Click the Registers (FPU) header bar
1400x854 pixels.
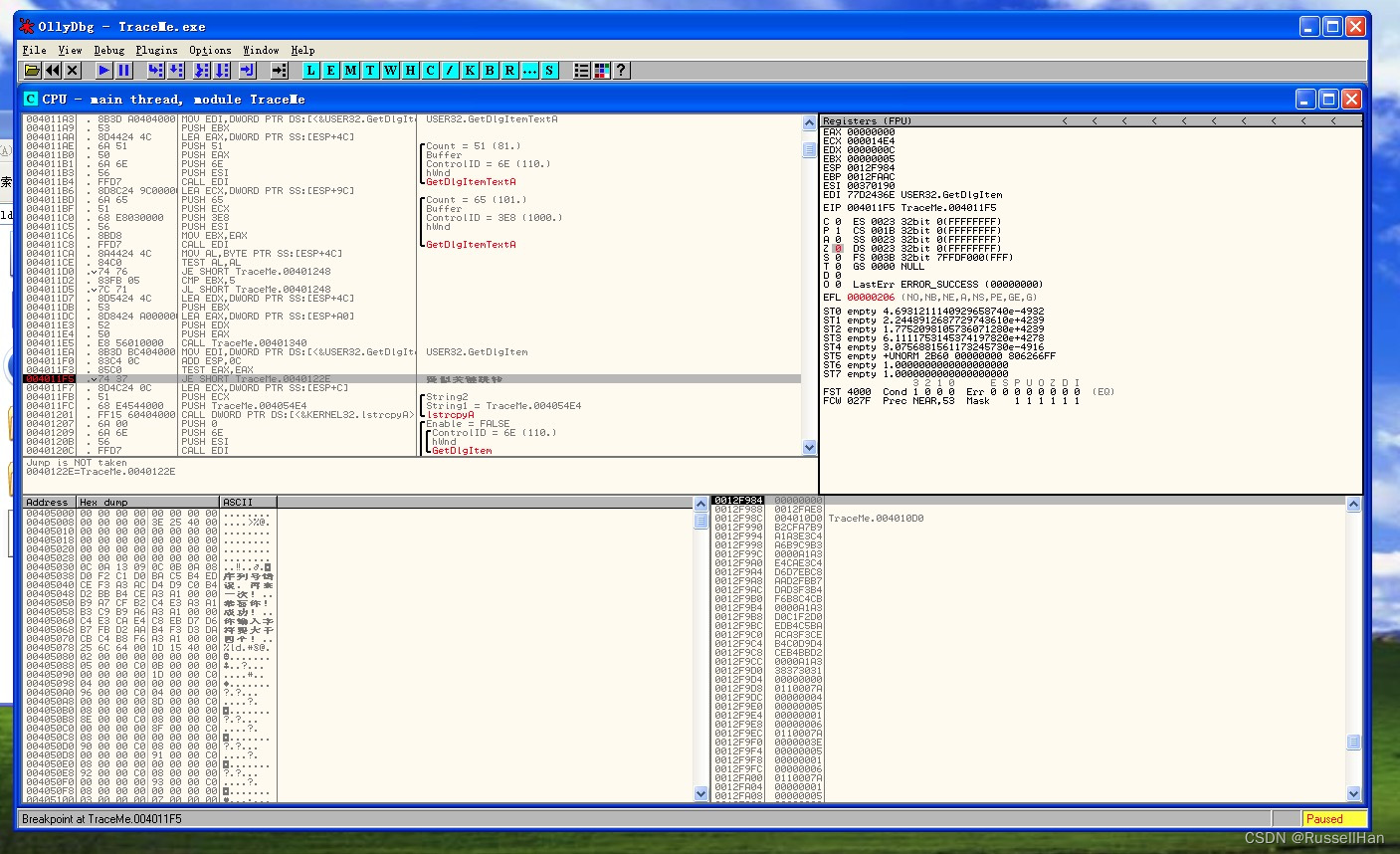tap(1091, 120)
